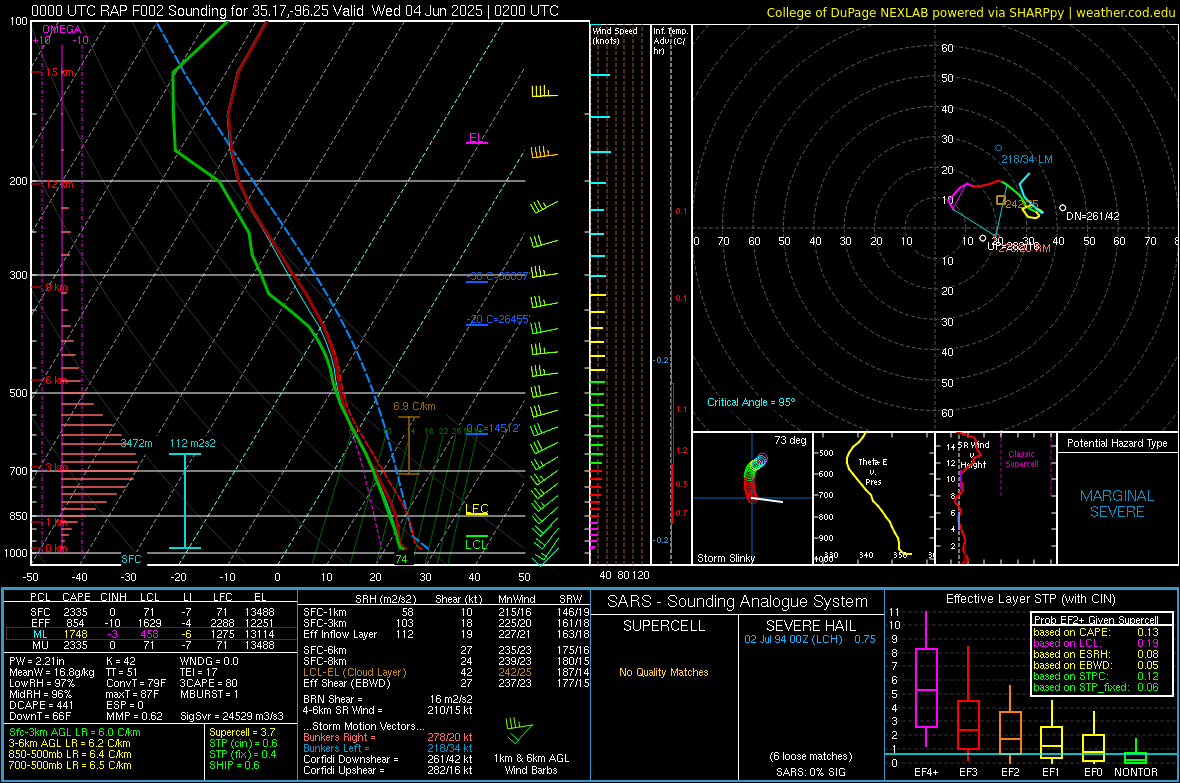Click the Bunkers Right = 278/20 kt line
1180x783 pixels.
click(x=388, y=738)
